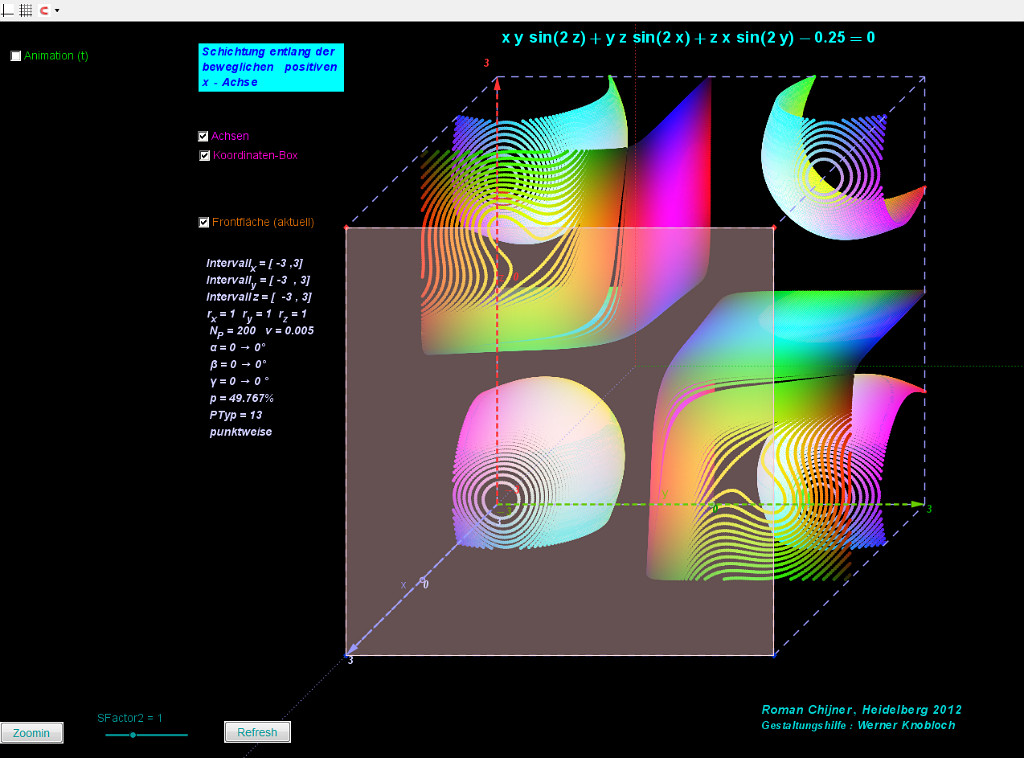
Task: Click the surface equation title text
Action: click(688, 38)
